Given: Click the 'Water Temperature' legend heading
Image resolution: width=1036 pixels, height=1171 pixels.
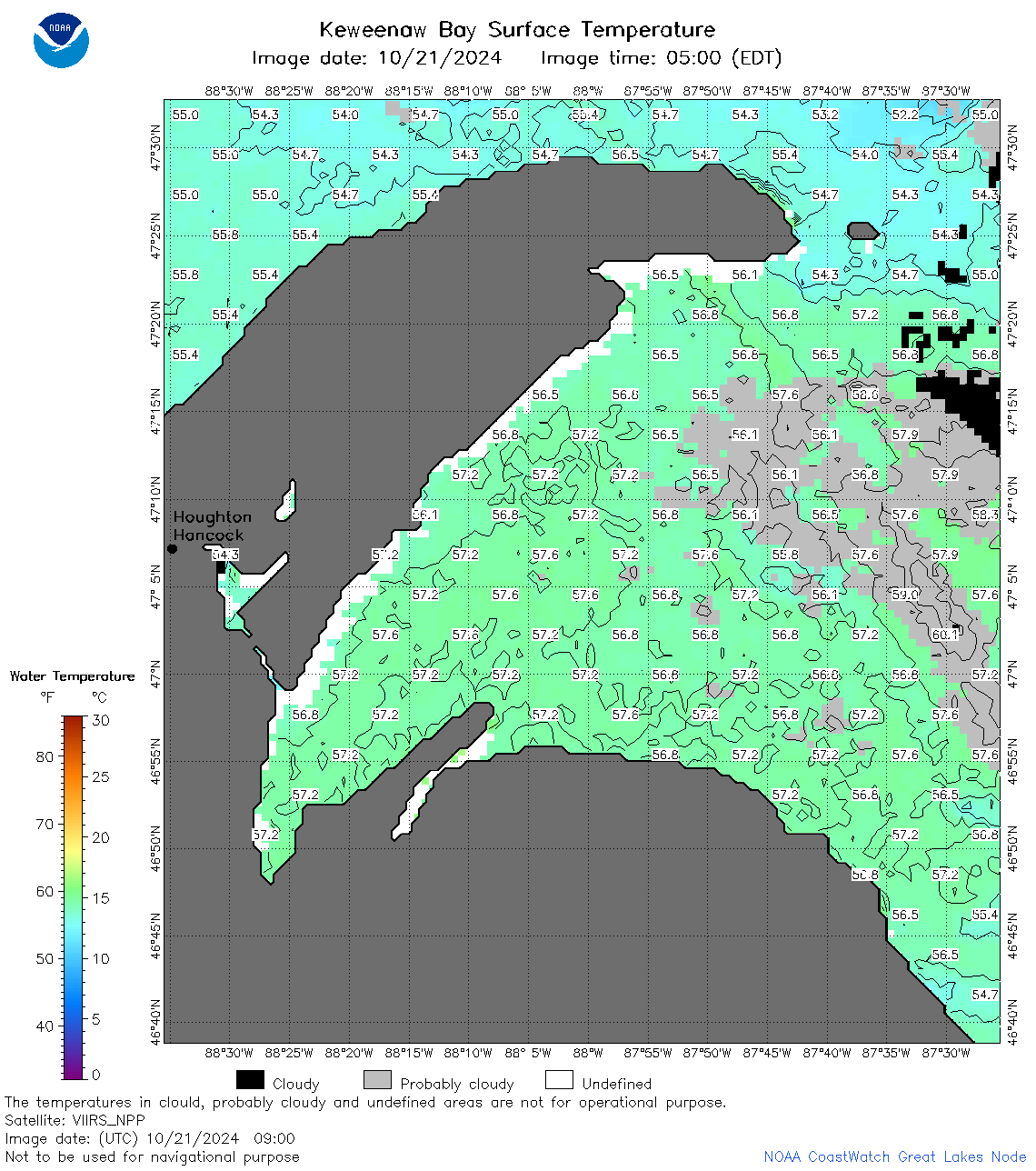Looking at the screenshot, I should coord(72,676).
